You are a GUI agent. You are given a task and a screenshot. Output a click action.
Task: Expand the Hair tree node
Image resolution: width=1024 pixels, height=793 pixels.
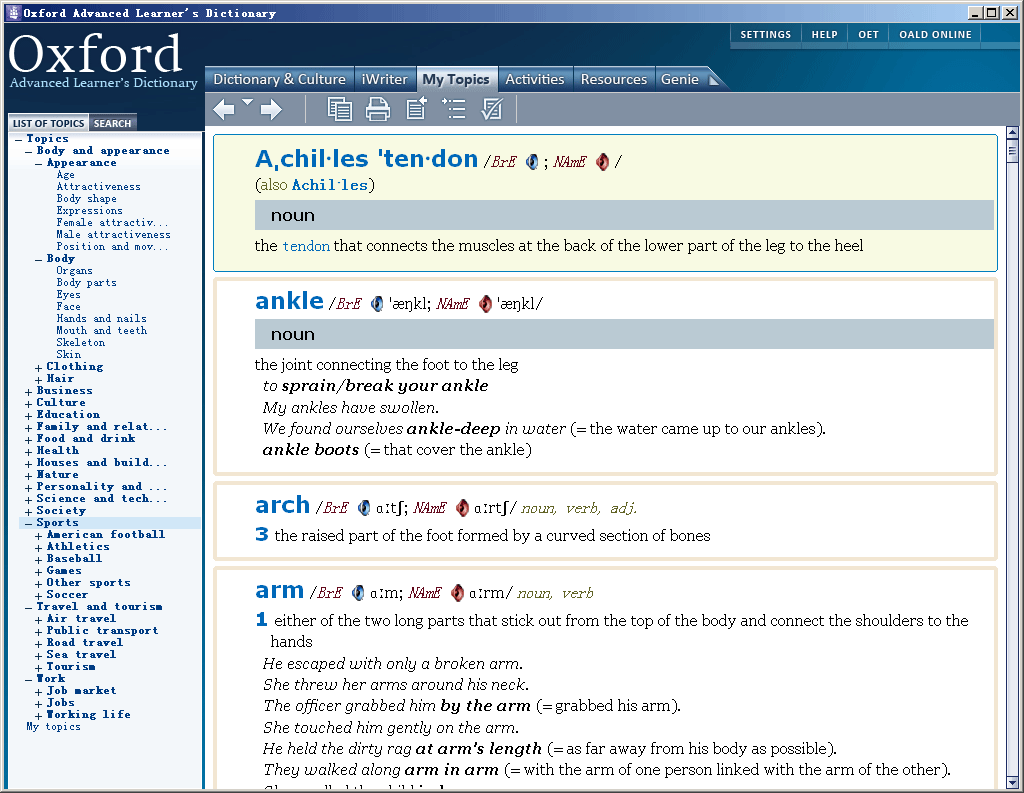coord(39,380)
